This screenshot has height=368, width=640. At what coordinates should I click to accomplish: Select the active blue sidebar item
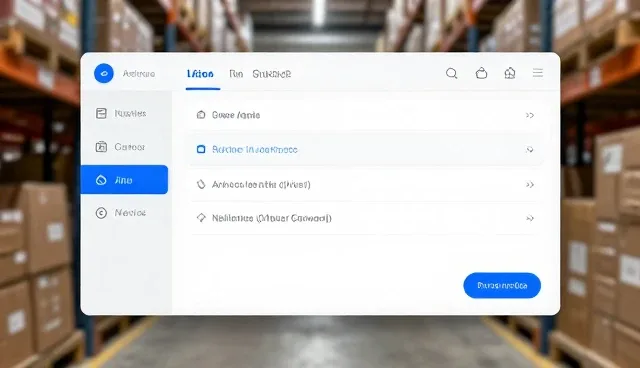(x=124, y=180)
